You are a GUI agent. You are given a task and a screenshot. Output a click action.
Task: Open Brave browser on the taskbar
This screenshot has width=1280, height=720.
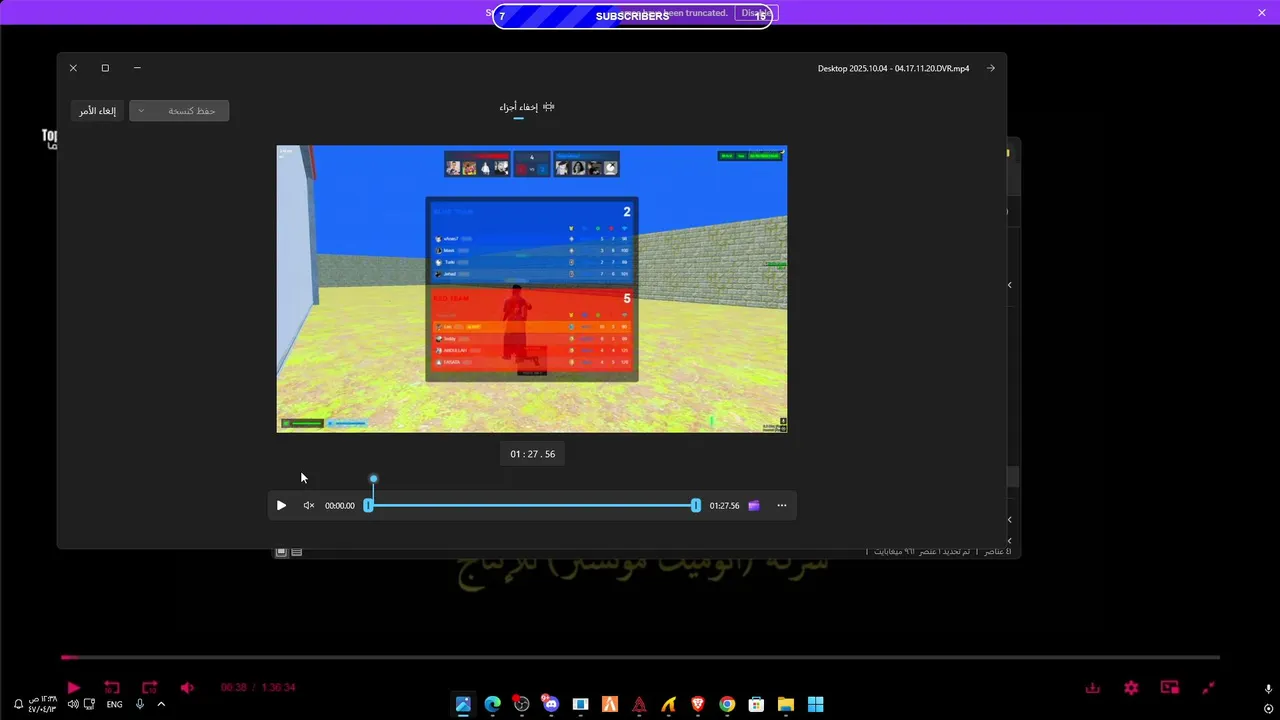pyautogui.click(x=698, y=704)
